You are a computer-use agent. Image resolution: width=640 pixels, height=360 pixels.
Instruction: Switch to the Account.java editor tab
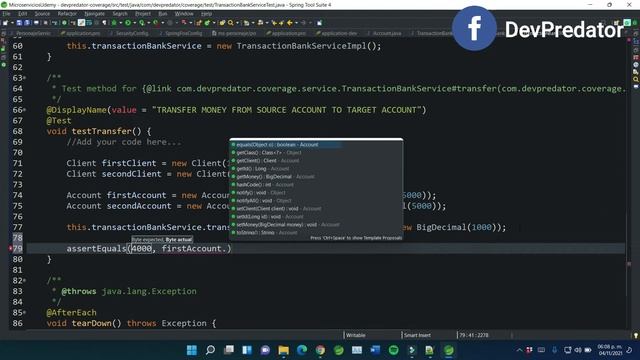click(384, 33)
